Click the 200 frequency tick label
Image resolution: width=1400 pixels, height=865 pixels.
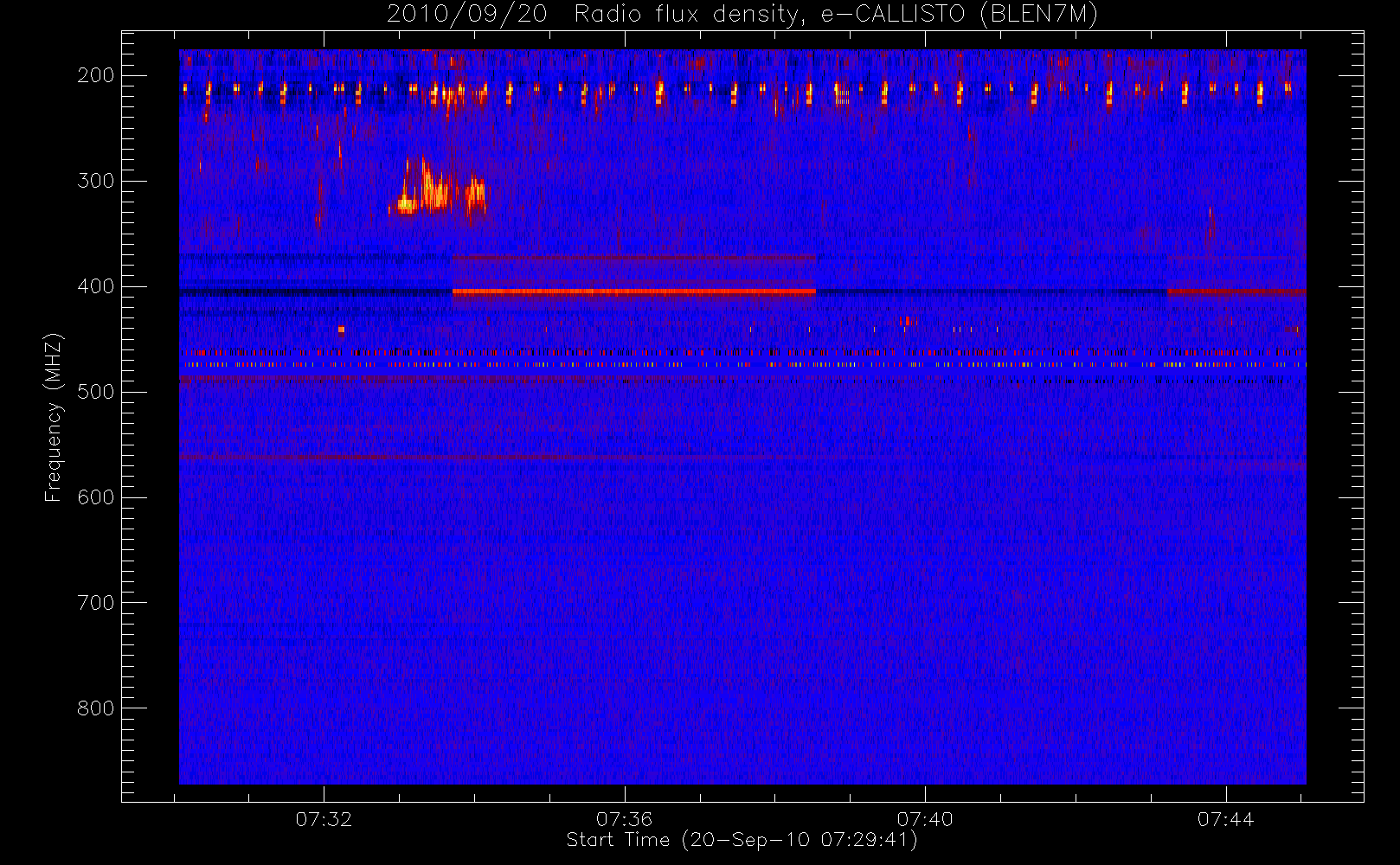pos(95,75)
